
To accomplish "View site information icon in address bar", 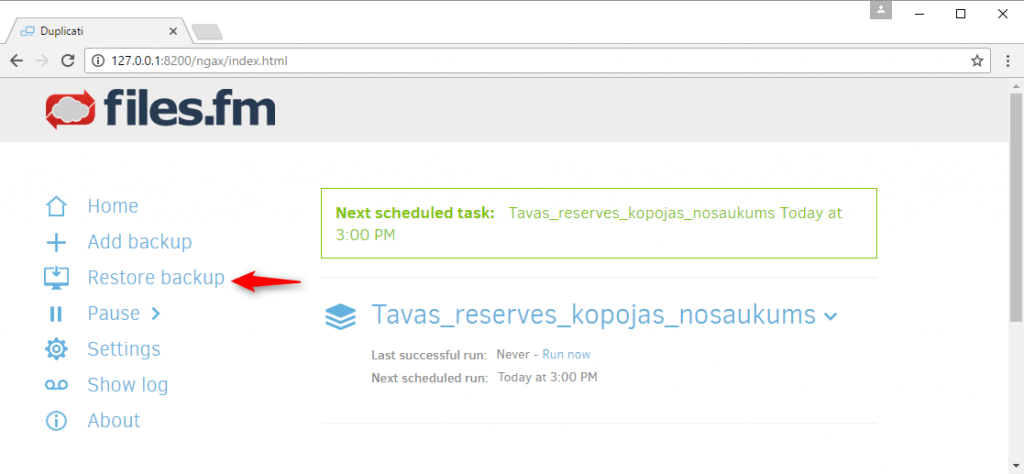I will tap(98, 61).
